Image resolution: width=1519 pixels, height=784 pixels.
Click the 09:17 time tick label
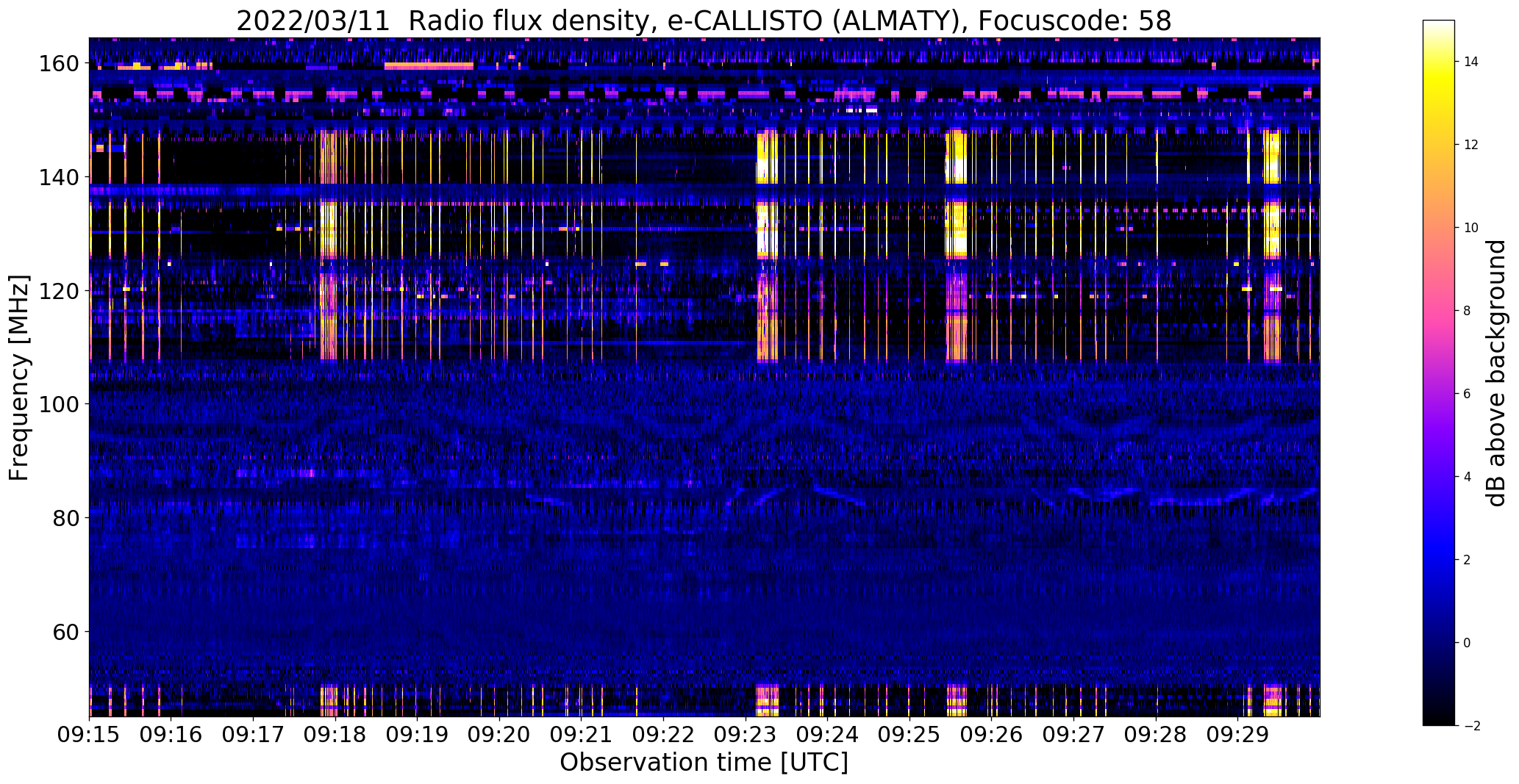pyautogui.click(x=254, y=735)
